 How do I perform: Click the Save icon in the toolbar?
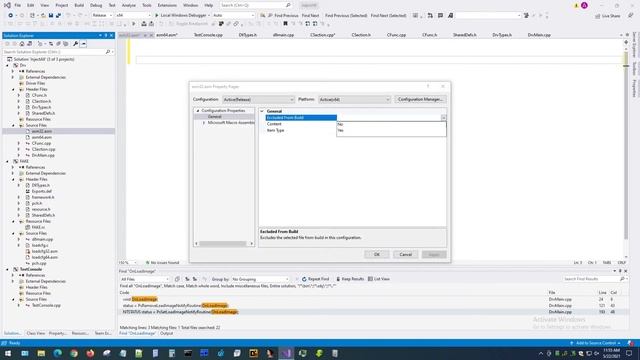51,16
